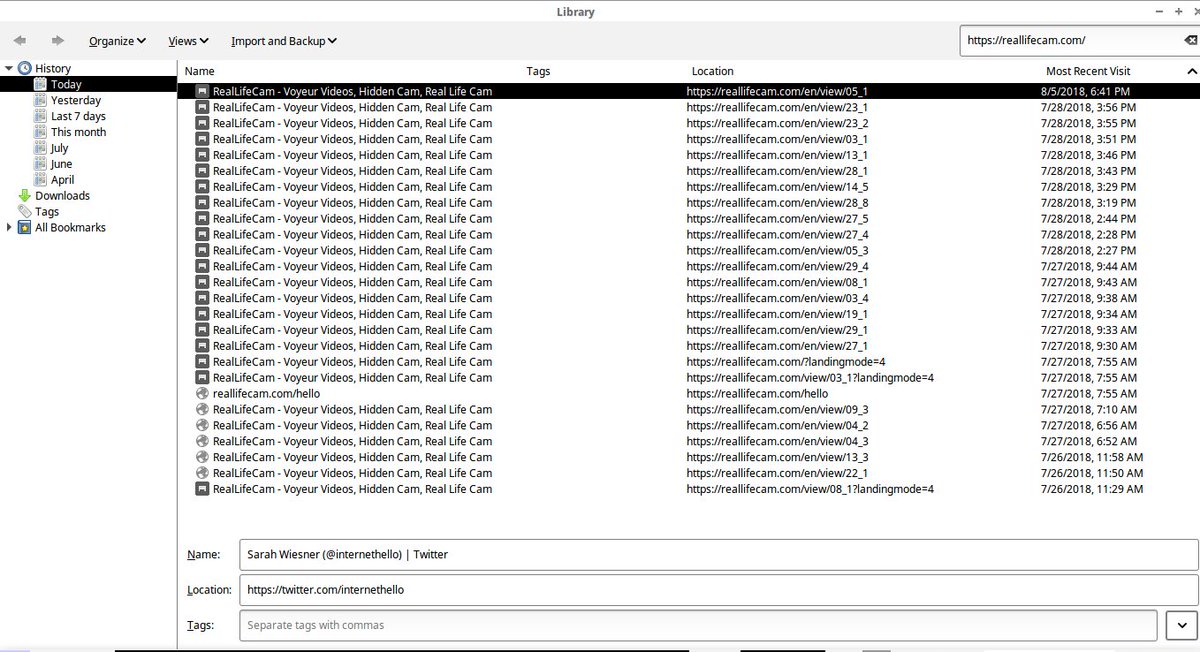Select the row with location reallifecam.com/?landingmode=4

688,362
